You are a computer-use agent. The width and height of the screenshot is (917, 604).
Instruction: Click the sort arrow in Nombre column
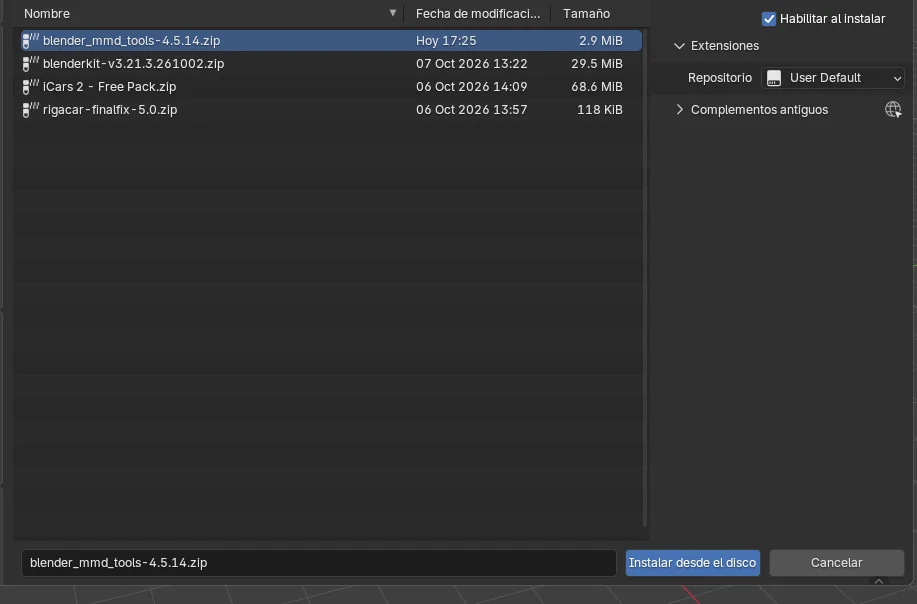coord(392,13)
